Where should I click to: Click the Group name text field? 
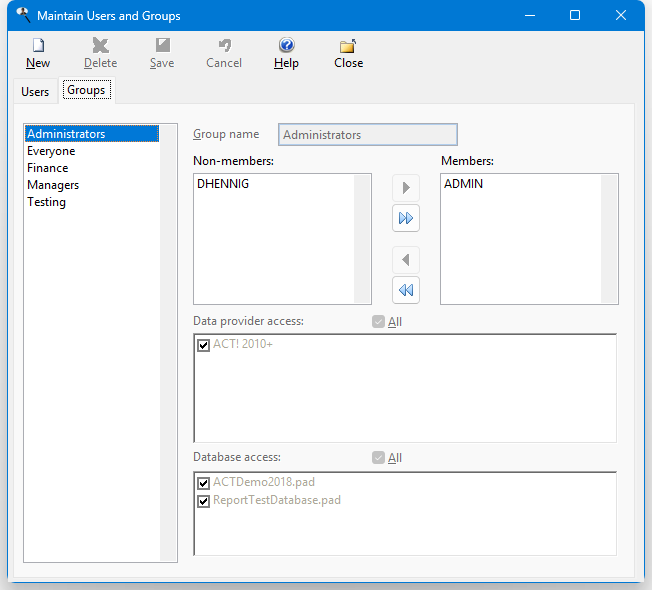[368, 135]
